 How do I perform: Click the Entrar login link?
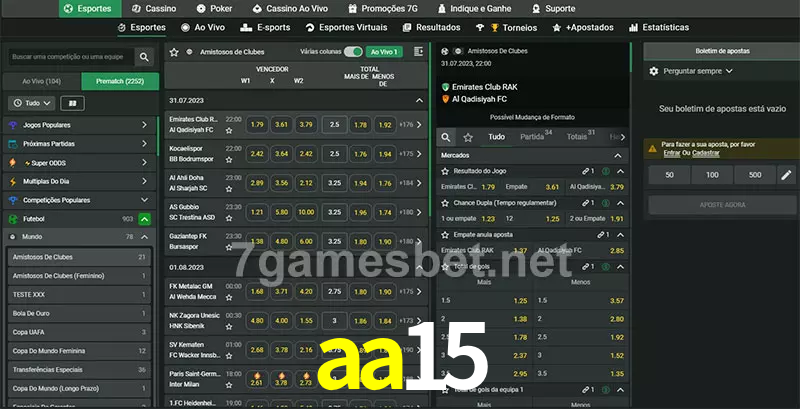coord(671,153)
